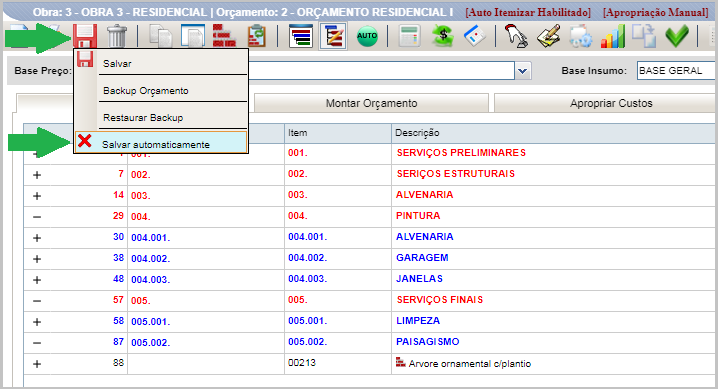The height and width of the screenshot is (389, 718).
Task: Click item code 00213
Action: pyautogui.click(x=302, y=363)
